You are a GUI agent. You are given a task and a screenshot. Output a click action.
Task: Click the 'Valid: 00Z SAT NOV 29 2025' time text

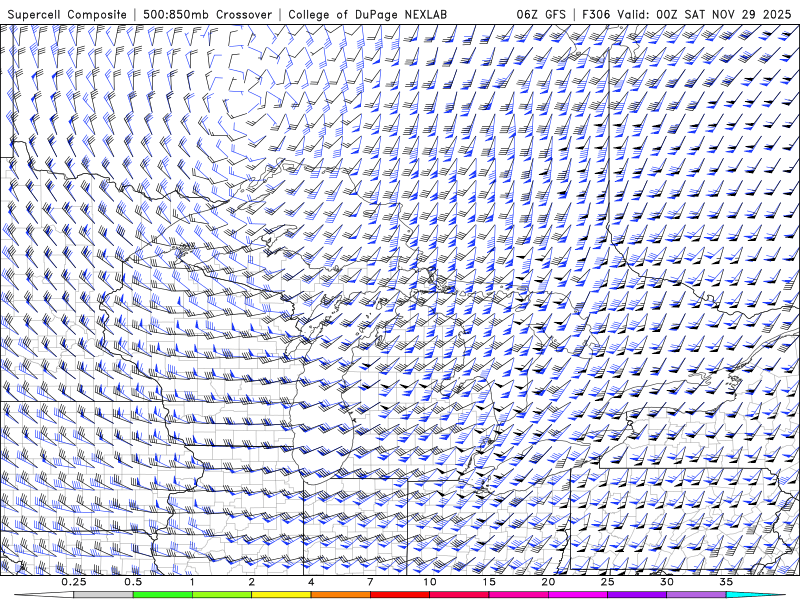(x=706, y=14)
